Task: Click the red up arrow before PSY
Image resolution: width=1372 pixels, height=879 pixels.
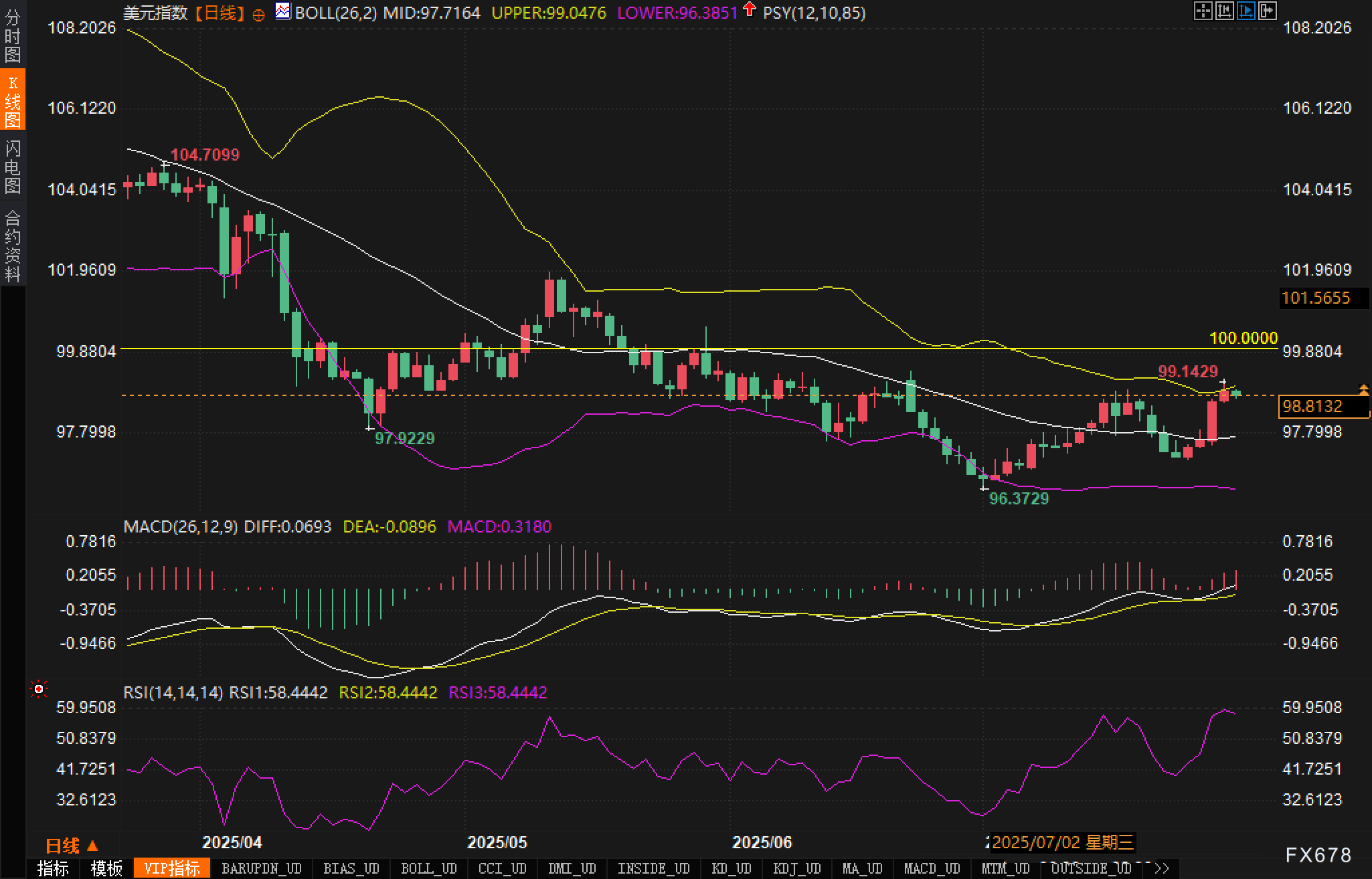Action: [x=750, y=9]
